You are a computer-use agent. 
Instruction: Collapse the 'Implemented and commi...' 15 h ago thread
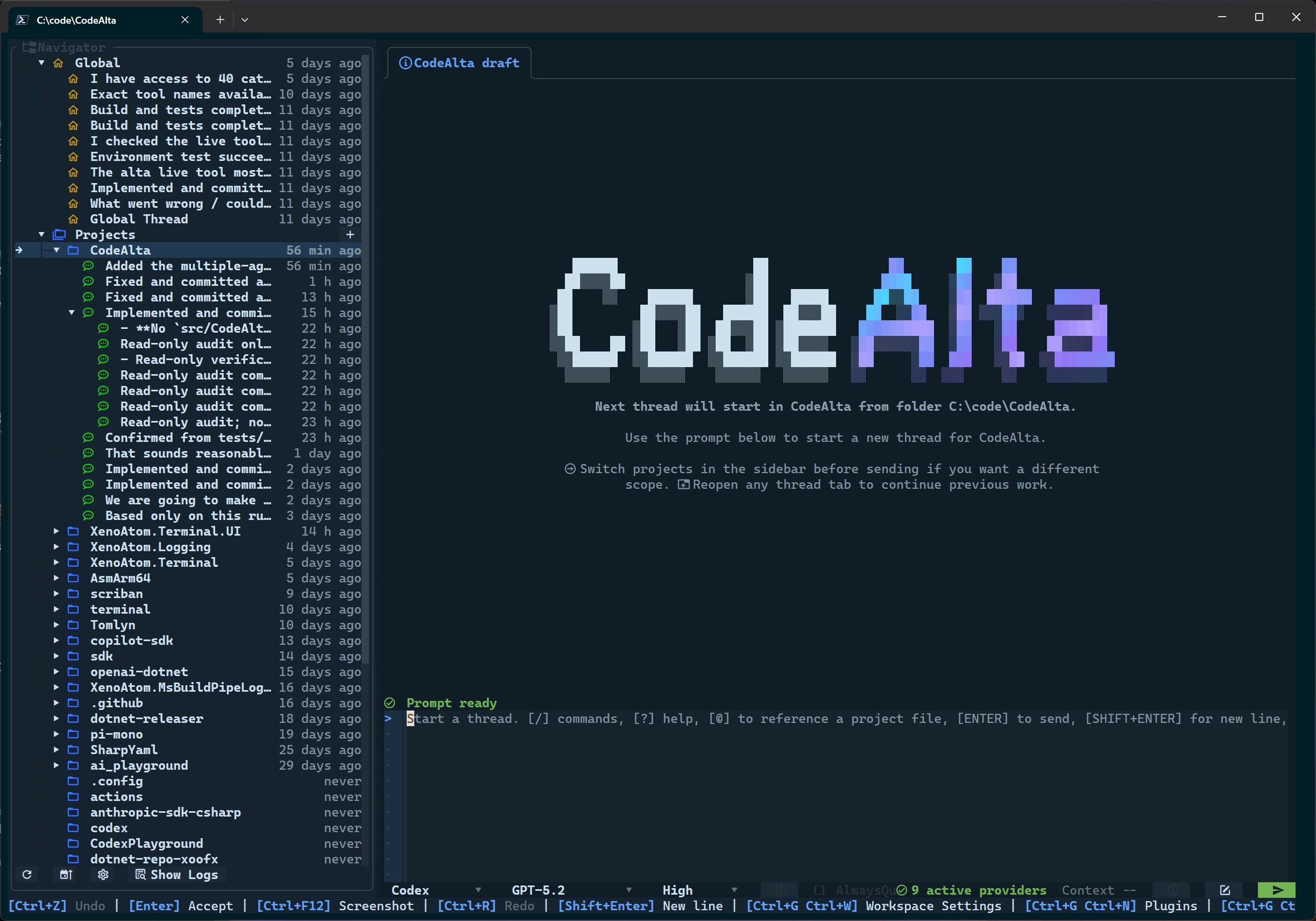(72, 313)
